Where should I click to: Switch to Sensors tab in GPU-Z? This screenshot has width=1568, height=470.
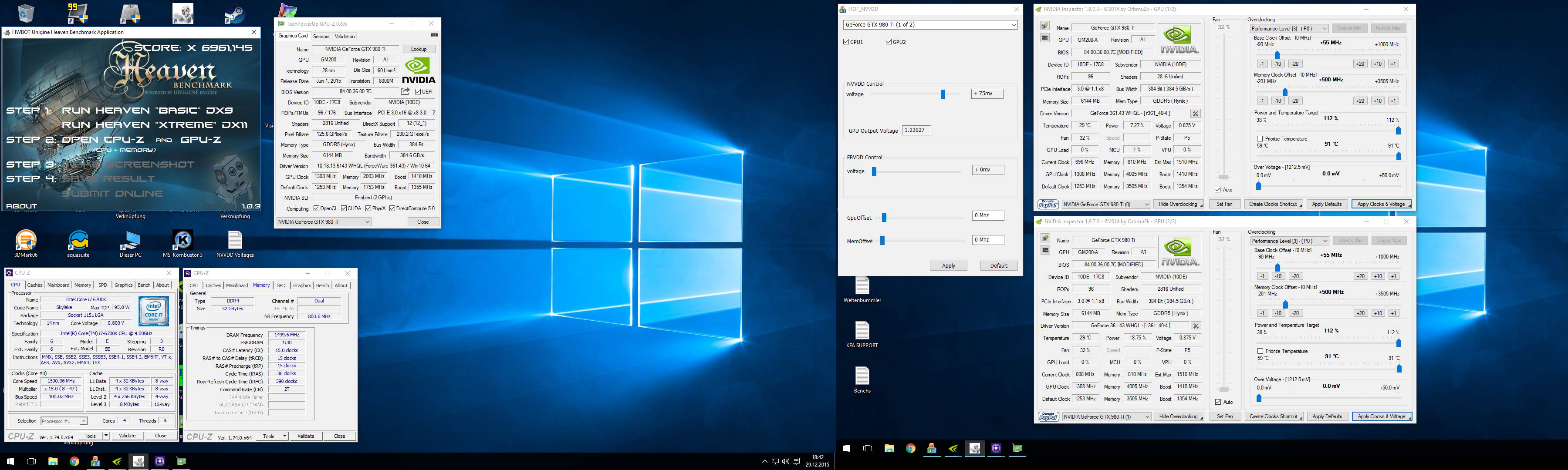tap(321, 37)
